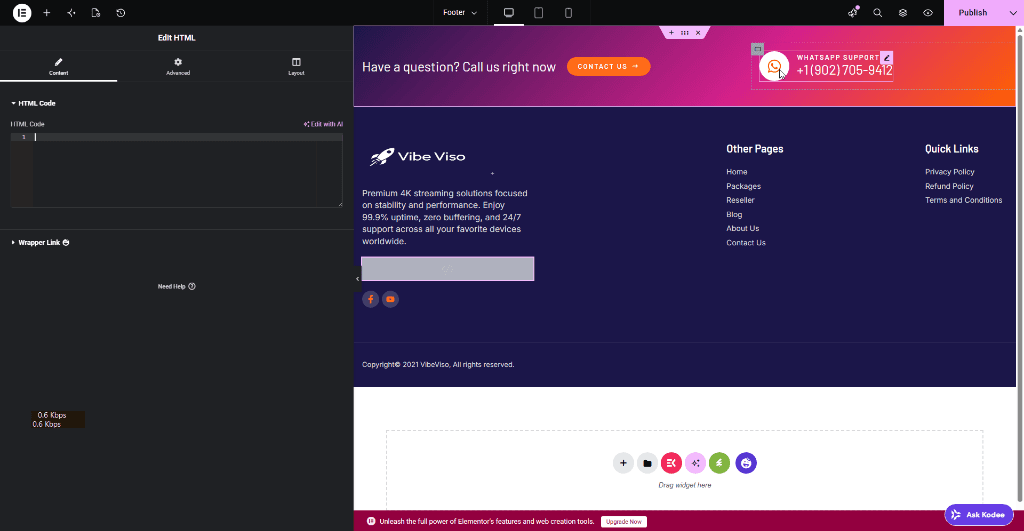Select the Content tab

[x=59, y=66]
